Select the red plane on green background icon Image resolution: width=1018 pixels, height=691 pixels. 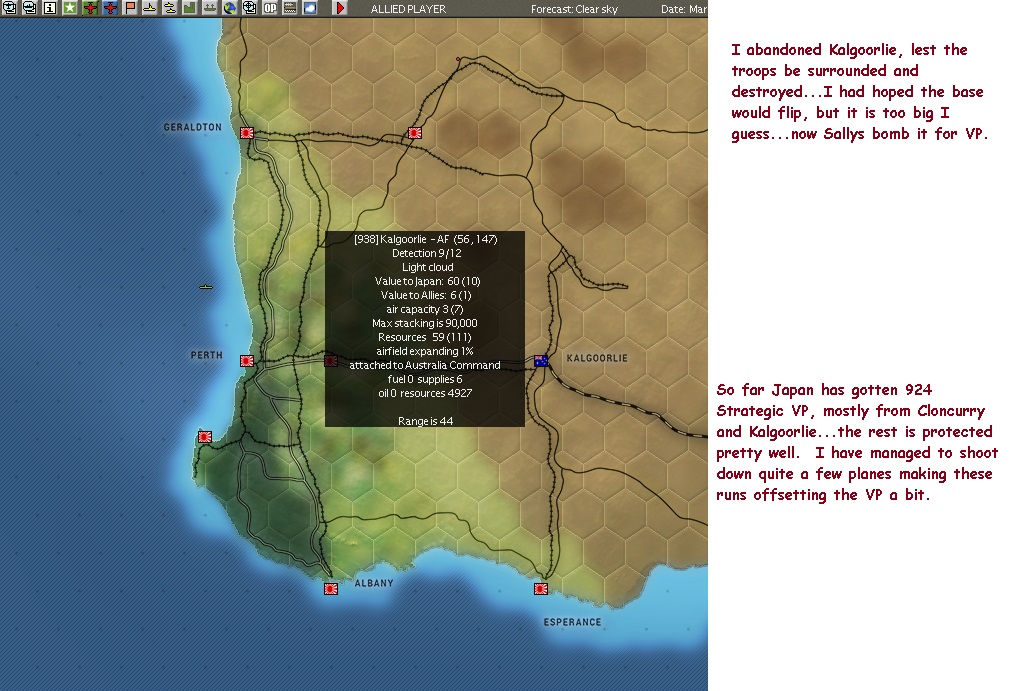click(x=90, y=8)
